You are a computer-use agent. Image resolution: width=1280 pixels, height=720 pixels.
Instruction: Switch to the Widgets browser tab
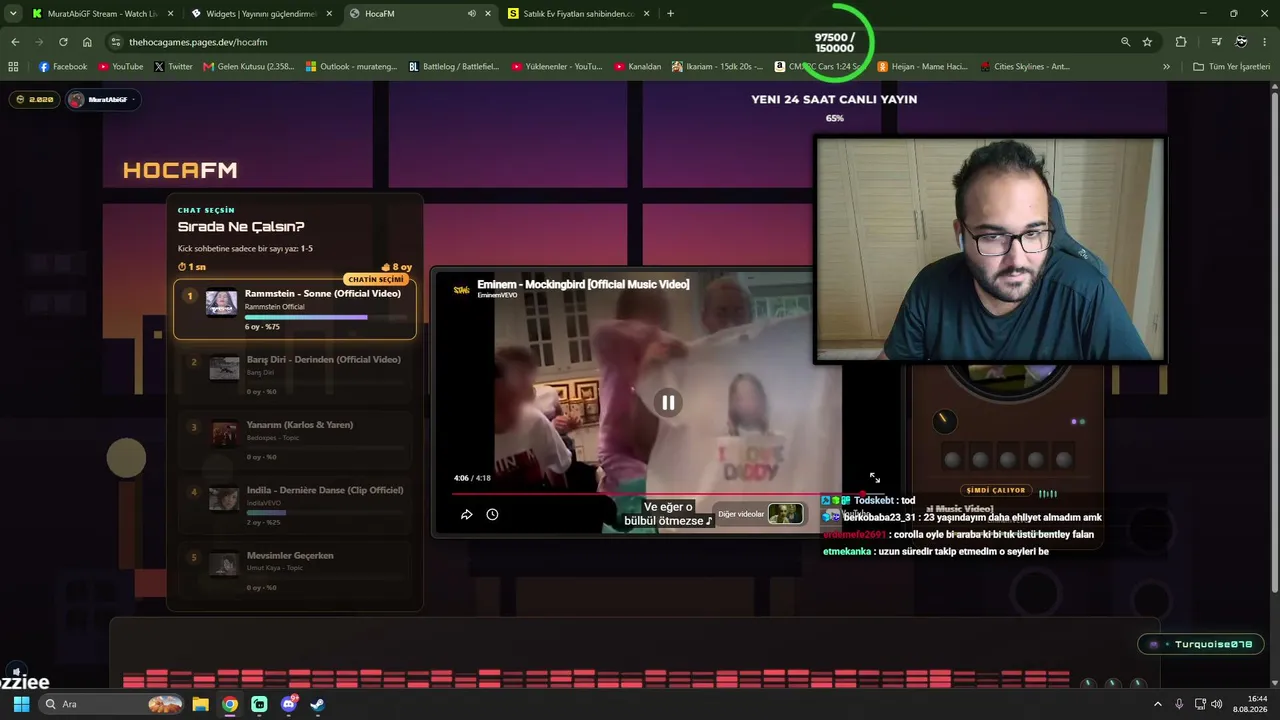260,13
